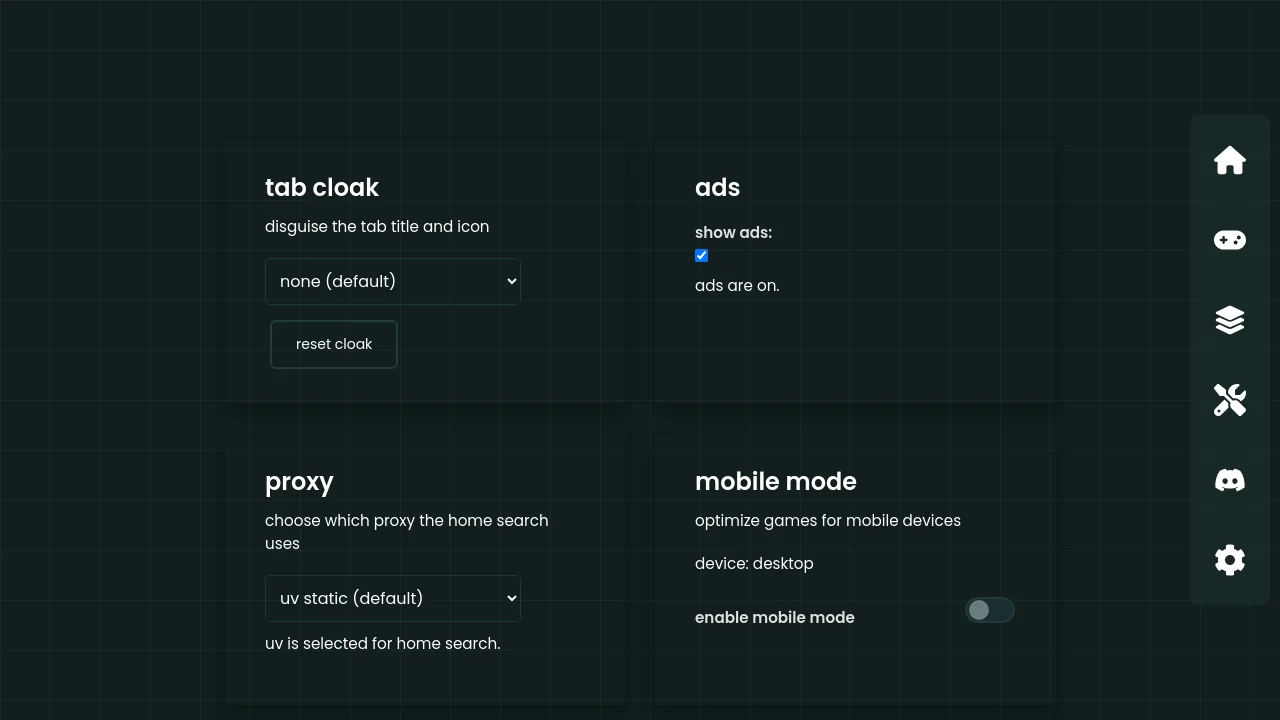Click the "mobile mode" section heading

(775, 482)
